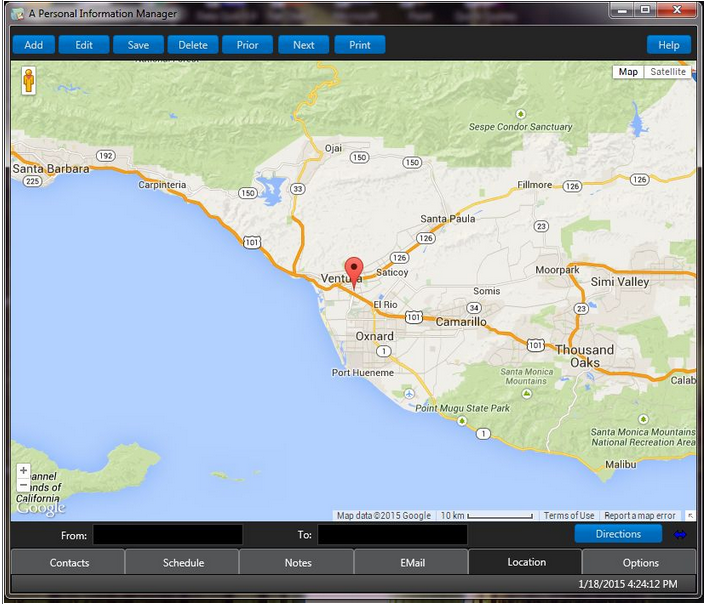Click the Sespe Condor Sanctuary label
Viewport: 705px width, 604px height.
point(520,127)
